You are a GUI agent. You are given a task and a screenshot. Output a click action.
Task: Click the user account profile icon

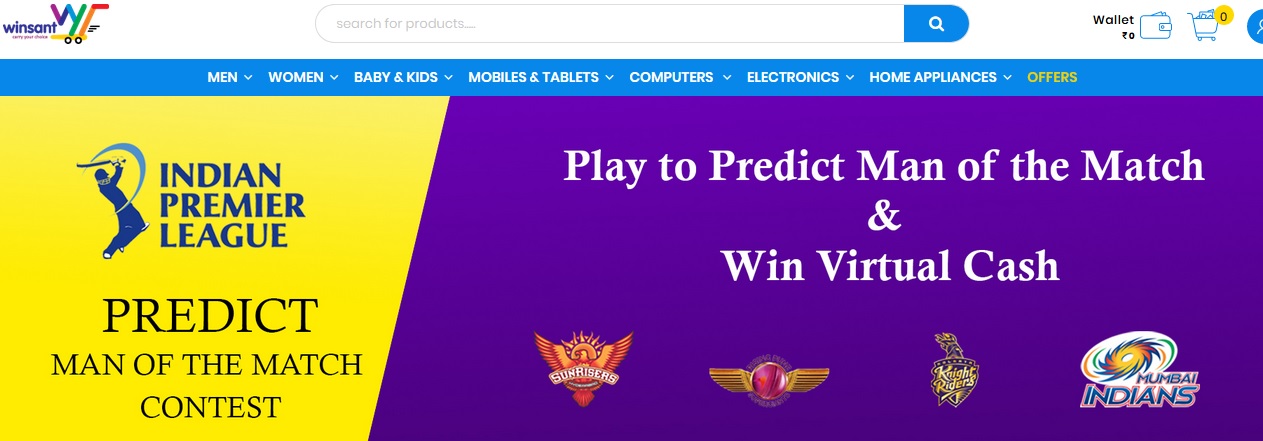pos(1256,27)
